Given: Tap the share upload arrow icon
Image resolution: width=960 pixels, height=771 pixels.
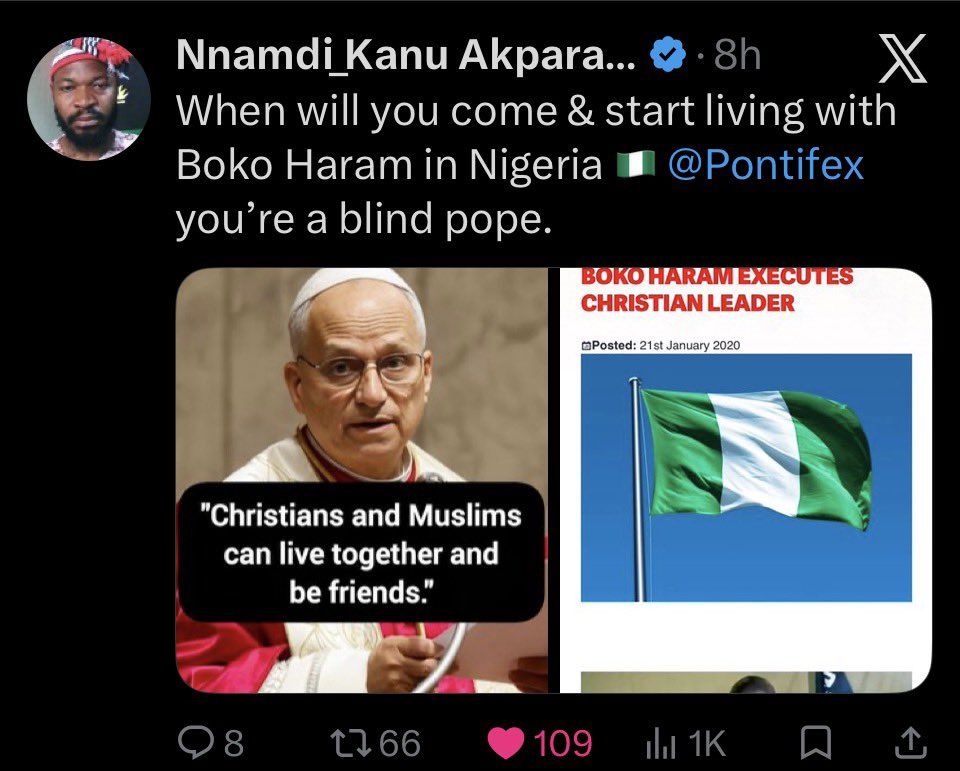Looking at the screenshot, I should click(908, 742).
